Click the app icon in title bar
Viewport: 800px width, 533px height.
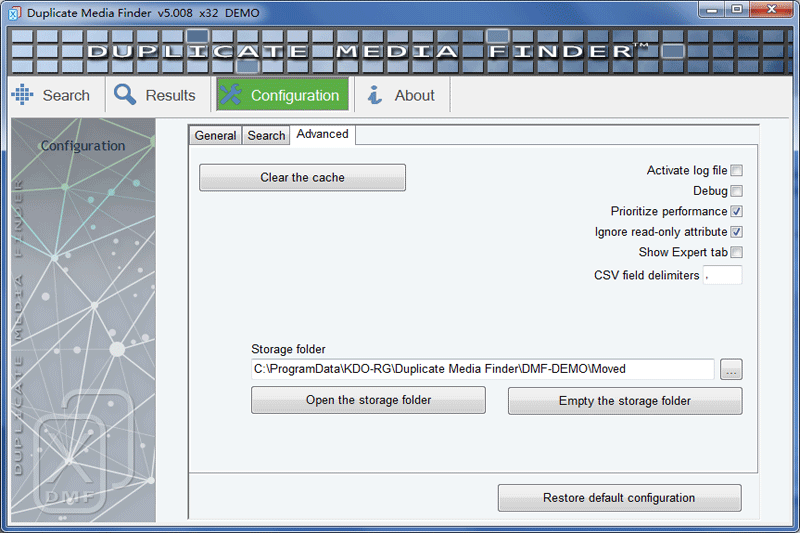click(x=14, y=13)
